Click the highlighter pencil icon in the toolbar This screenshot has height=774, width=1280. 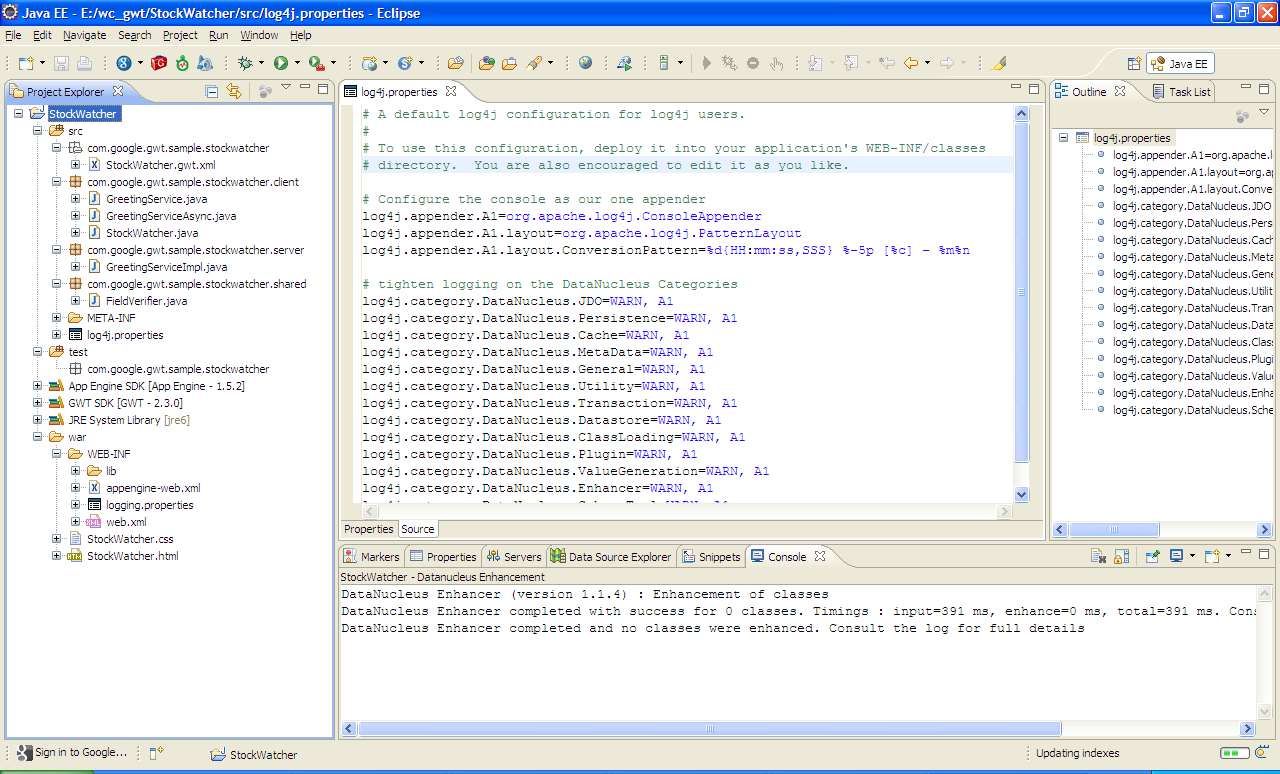(x=999, y=63)
